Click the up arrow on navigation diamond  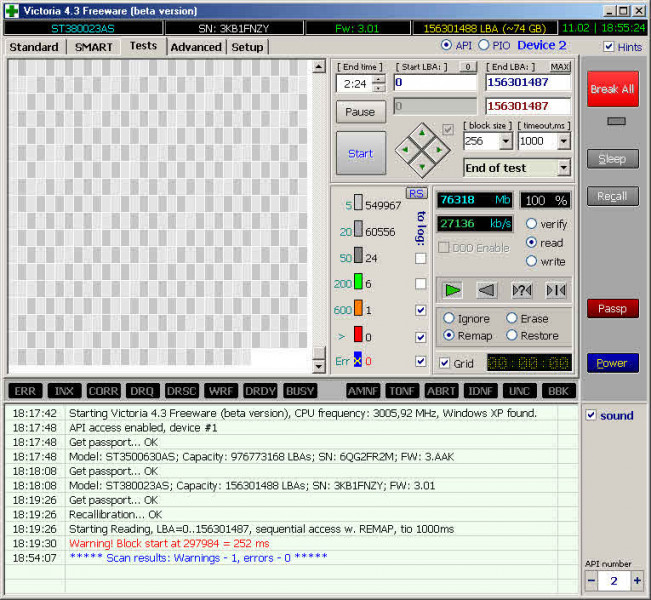422,133
